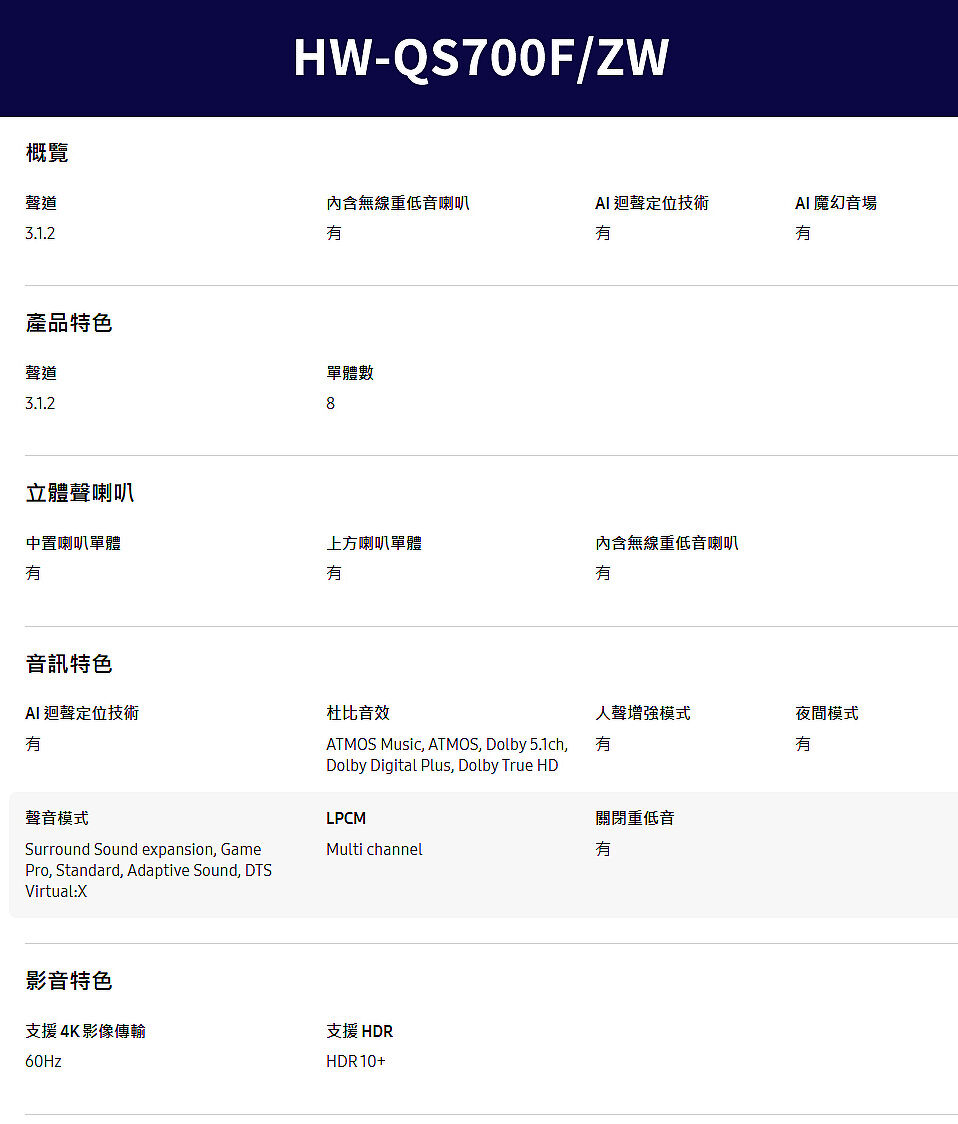Click the 關閉重低音 label

(x=635, y=818)
